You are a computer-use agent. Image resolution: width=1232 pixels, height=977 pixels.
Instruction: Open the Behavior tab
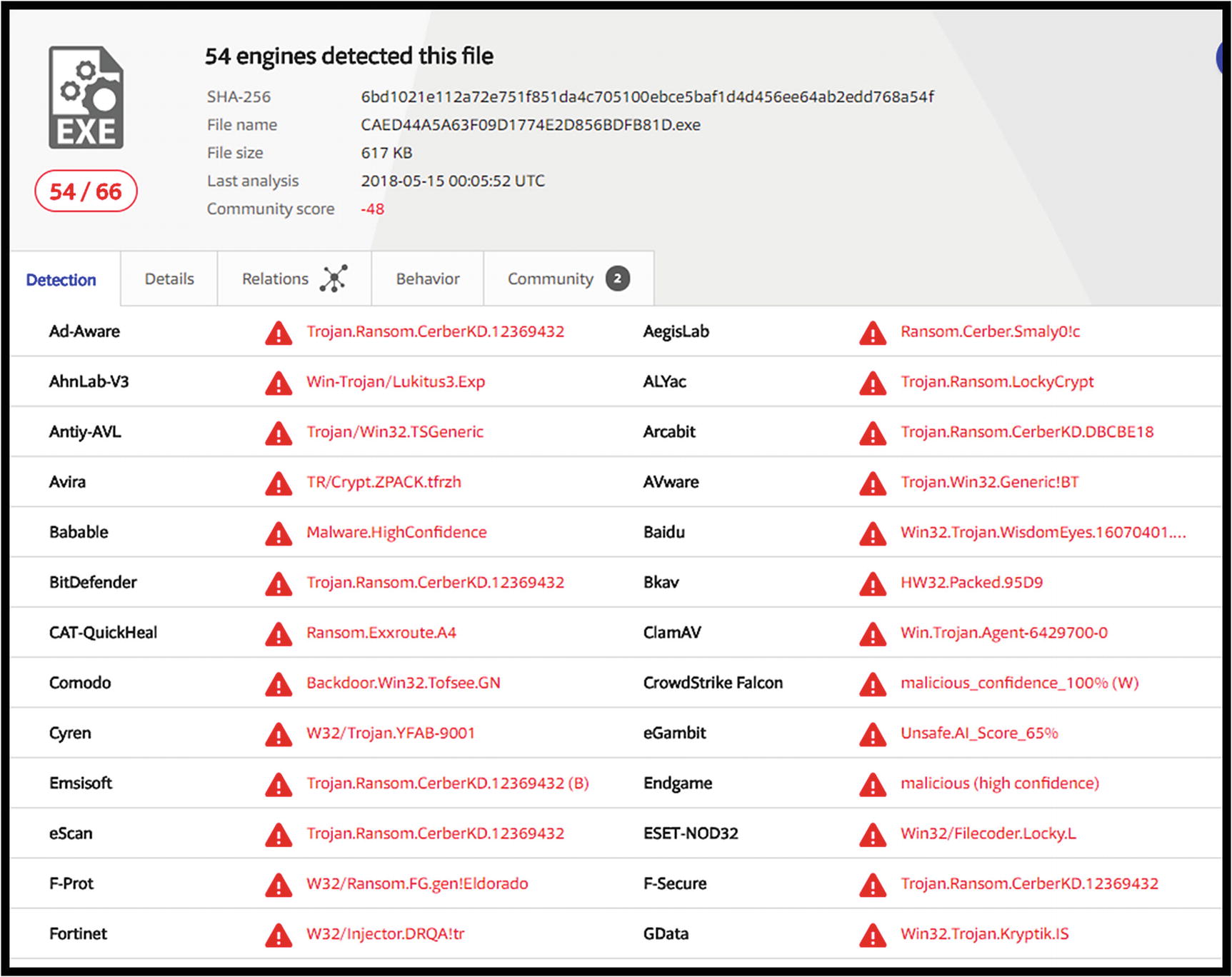click(x=428, y=279)
